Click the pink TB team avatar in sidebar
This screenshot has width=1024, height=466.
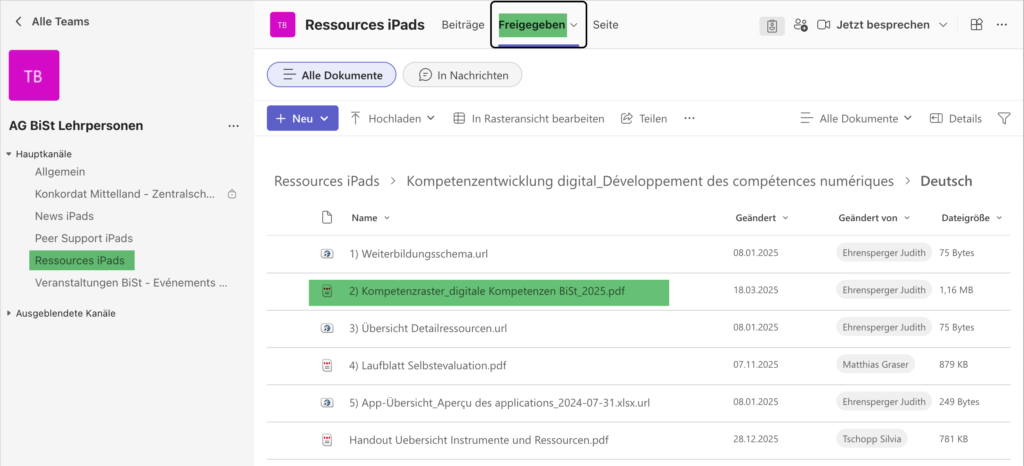(34, 76)
